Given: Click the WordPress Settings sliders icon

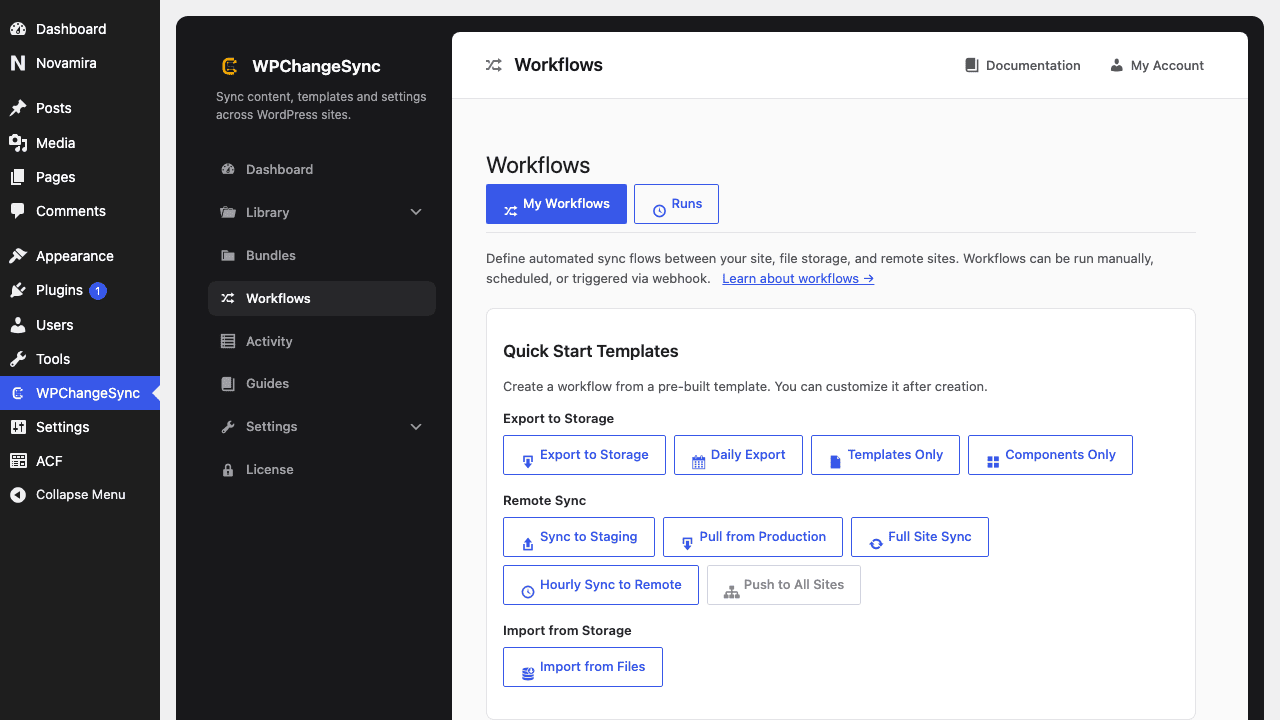Looking at the screenshot, I should (x=18, y=427).
